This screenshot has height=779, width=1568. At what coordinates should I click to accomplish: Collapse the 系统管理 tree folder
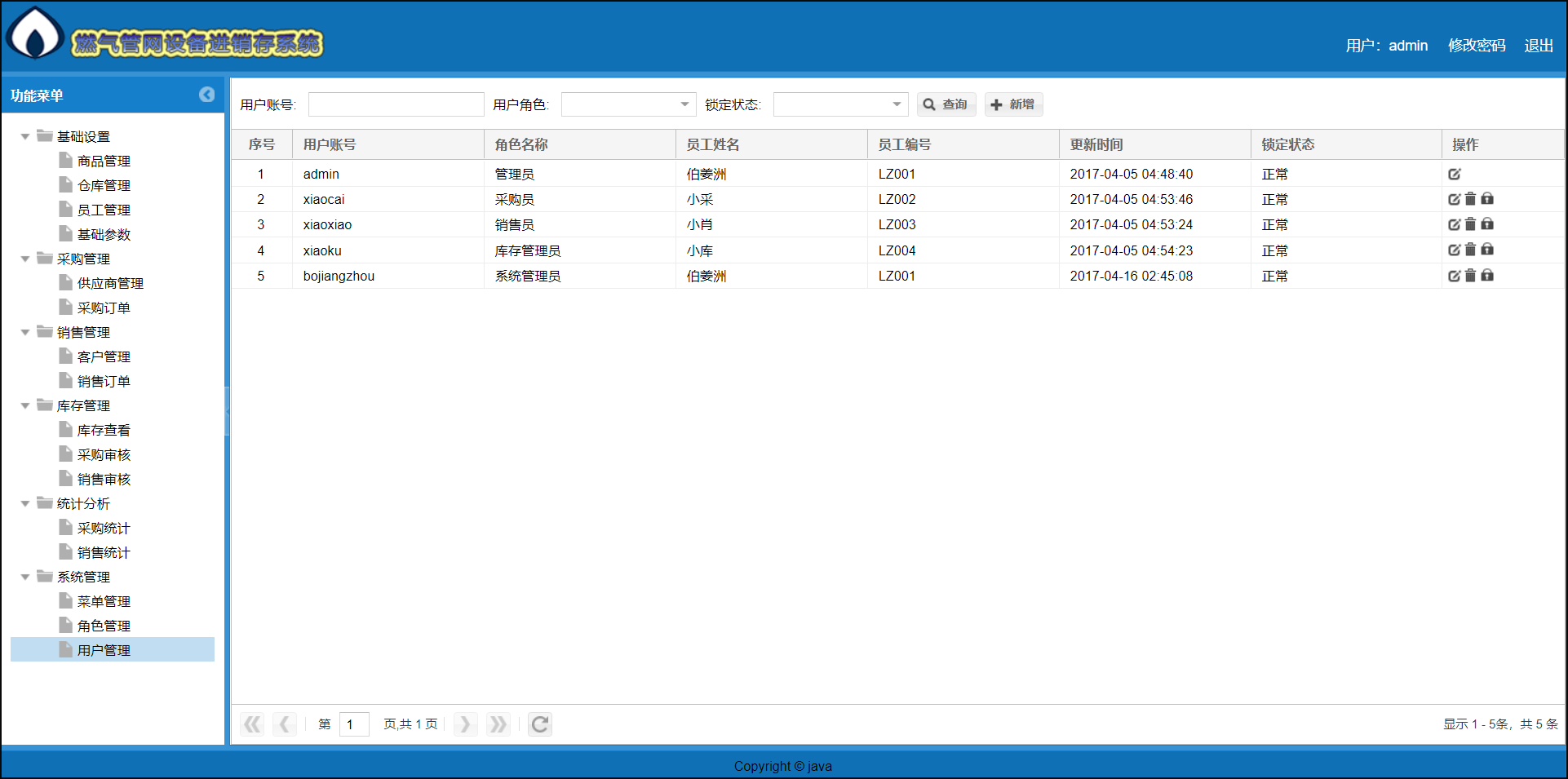pyautogui.click(x=25, y=577)
